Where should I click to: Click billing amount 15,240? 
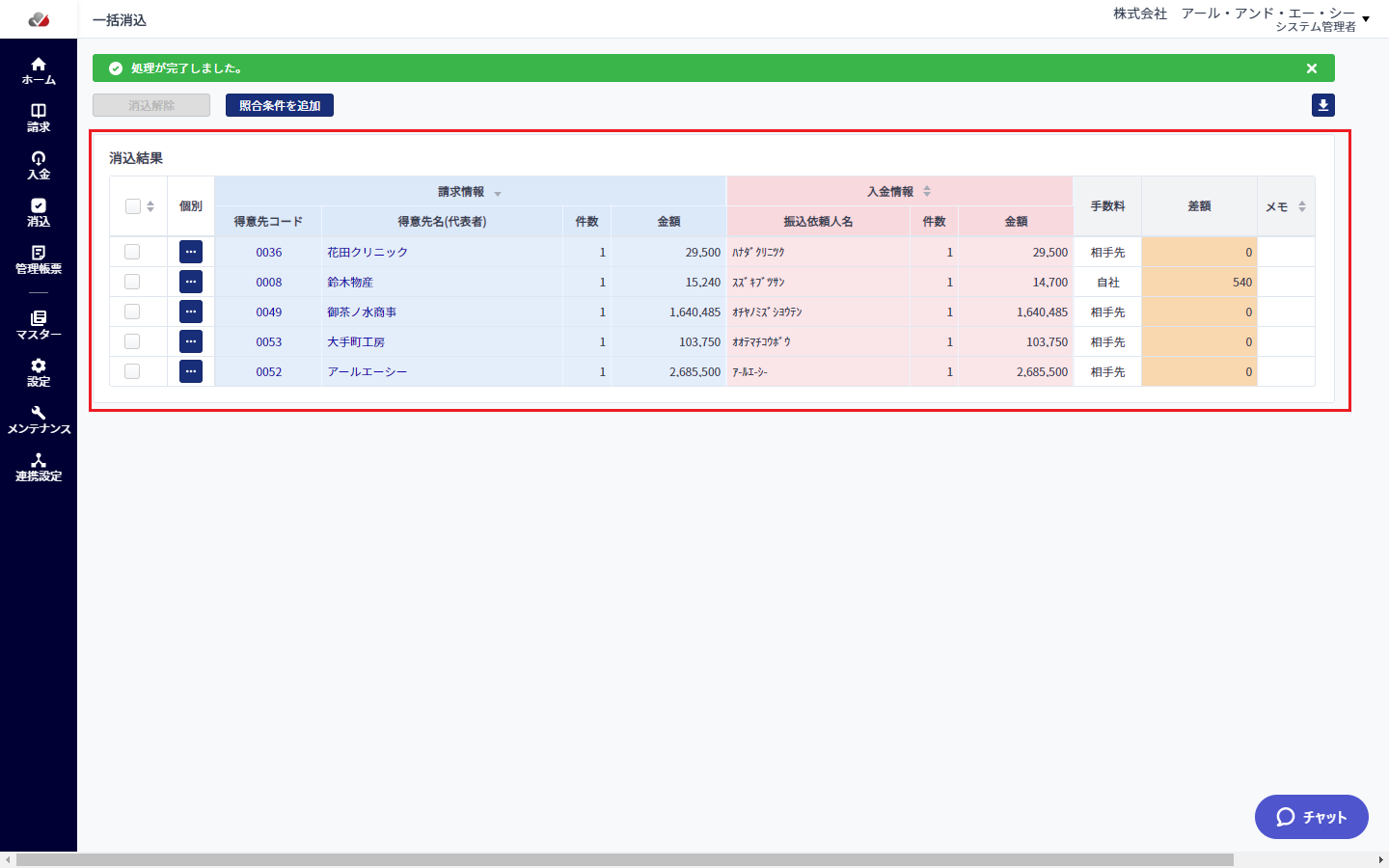point(703,282)
